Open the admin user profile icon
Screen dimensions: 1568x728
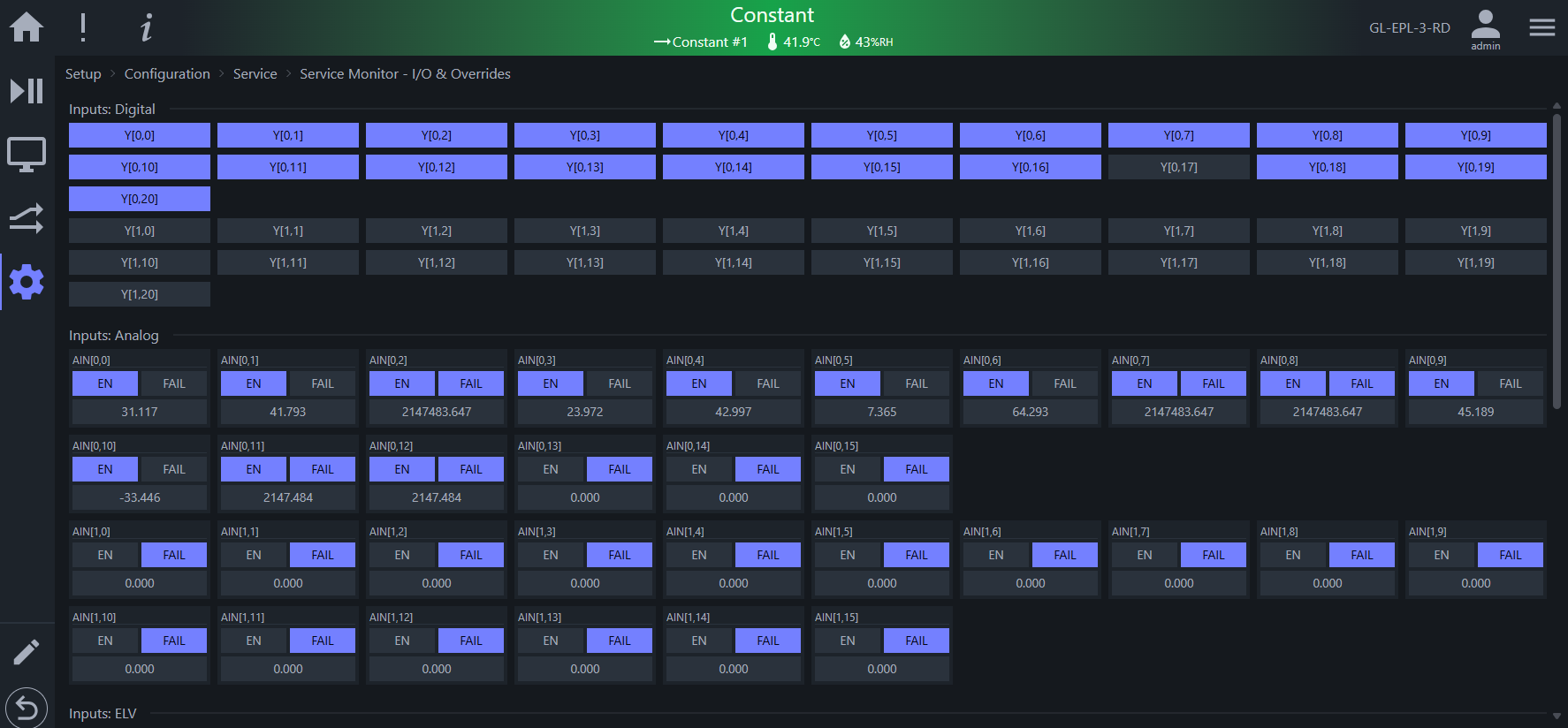pyautogui.click(x=1485, y=29)
